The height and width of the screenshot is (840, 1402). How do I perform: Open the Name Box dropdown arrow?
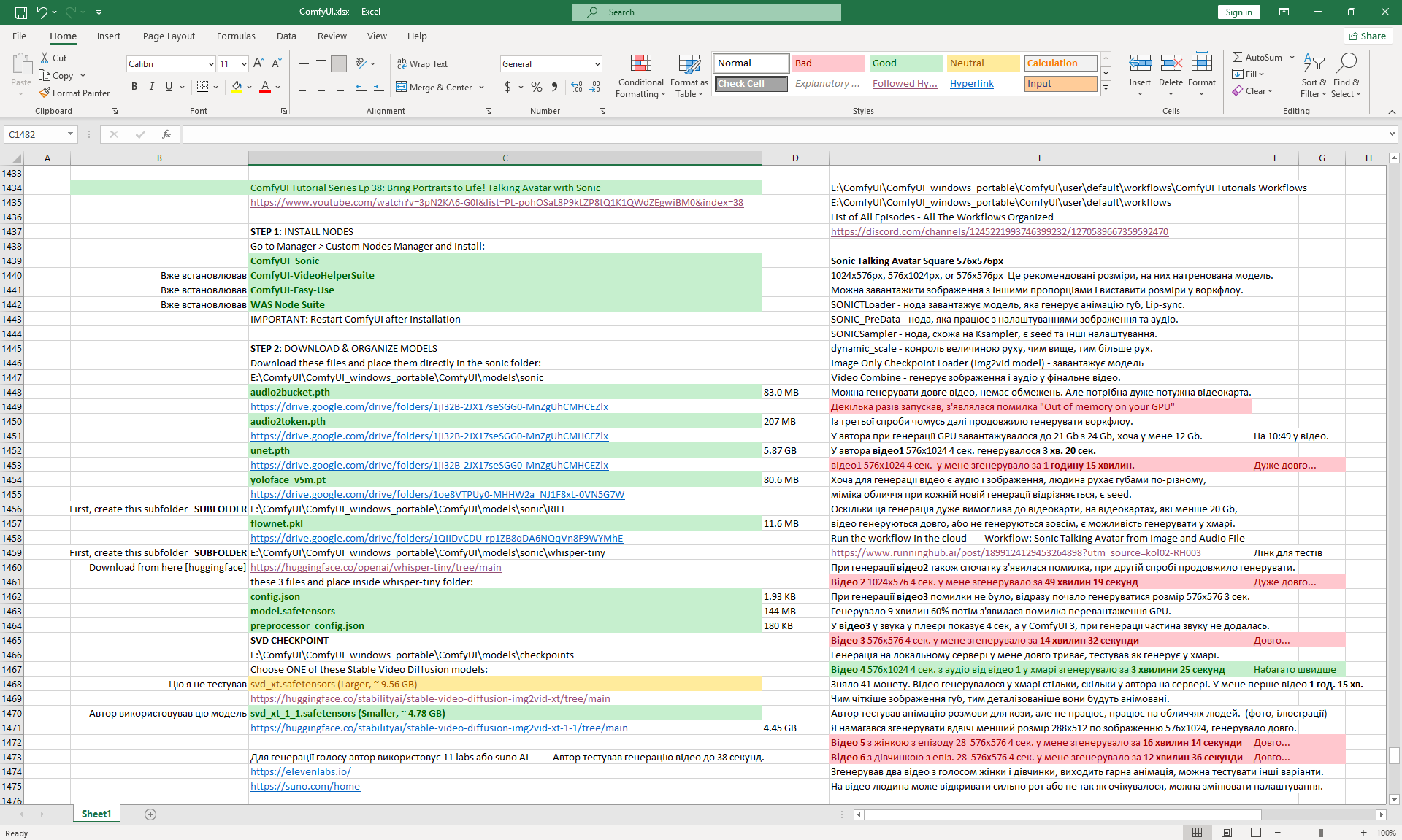(70, 134)
